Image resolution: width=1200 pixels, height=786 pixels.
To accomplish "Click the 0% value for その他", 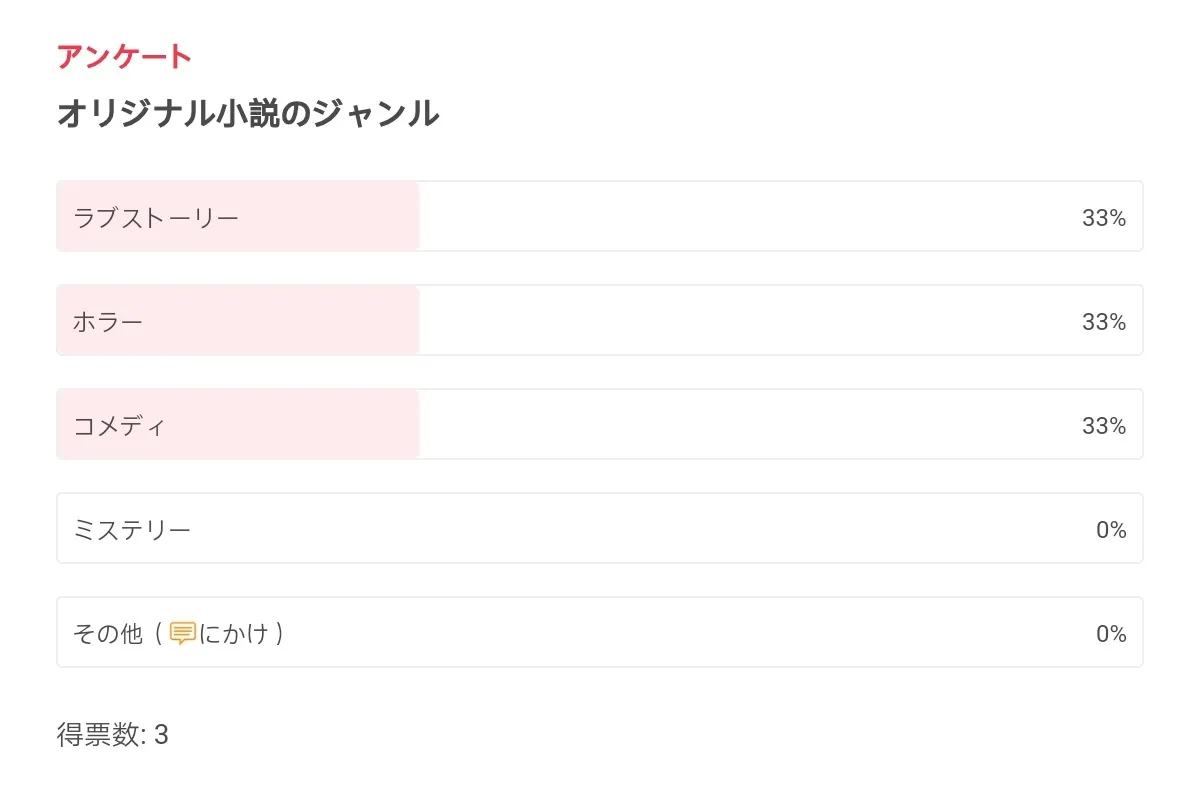I will point(1110,634).
